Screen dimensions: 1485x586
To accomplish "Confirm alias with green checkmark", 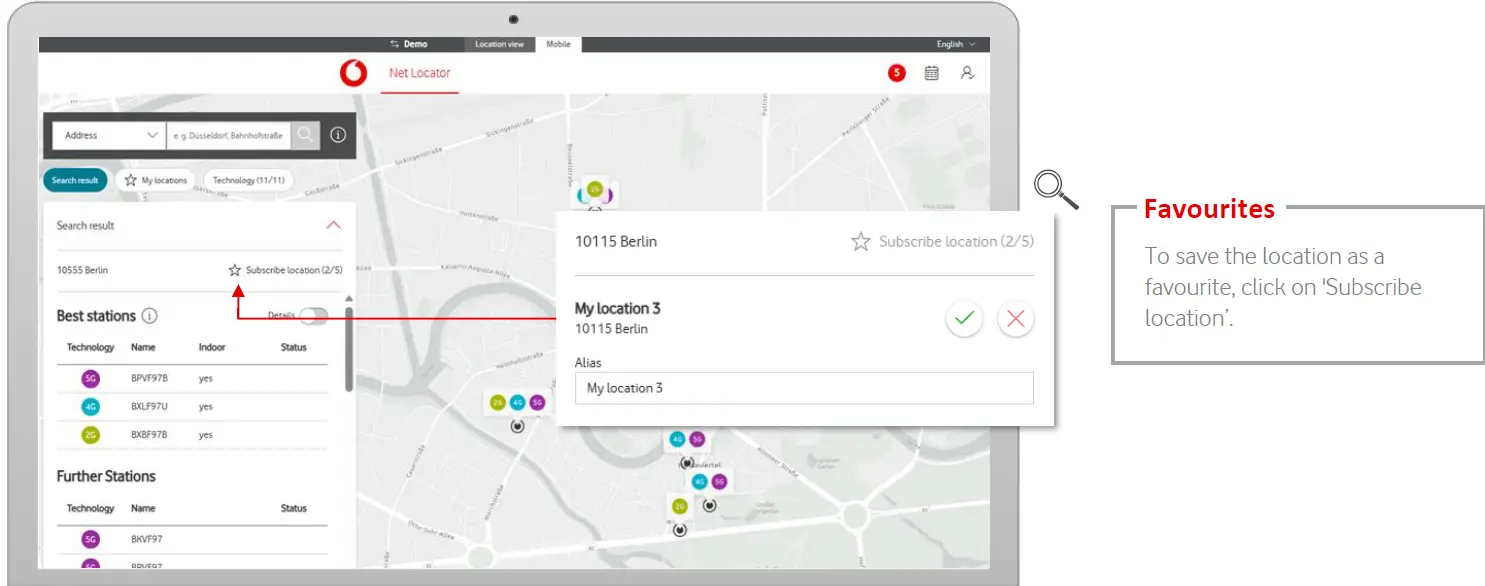I will click(964, 319).
